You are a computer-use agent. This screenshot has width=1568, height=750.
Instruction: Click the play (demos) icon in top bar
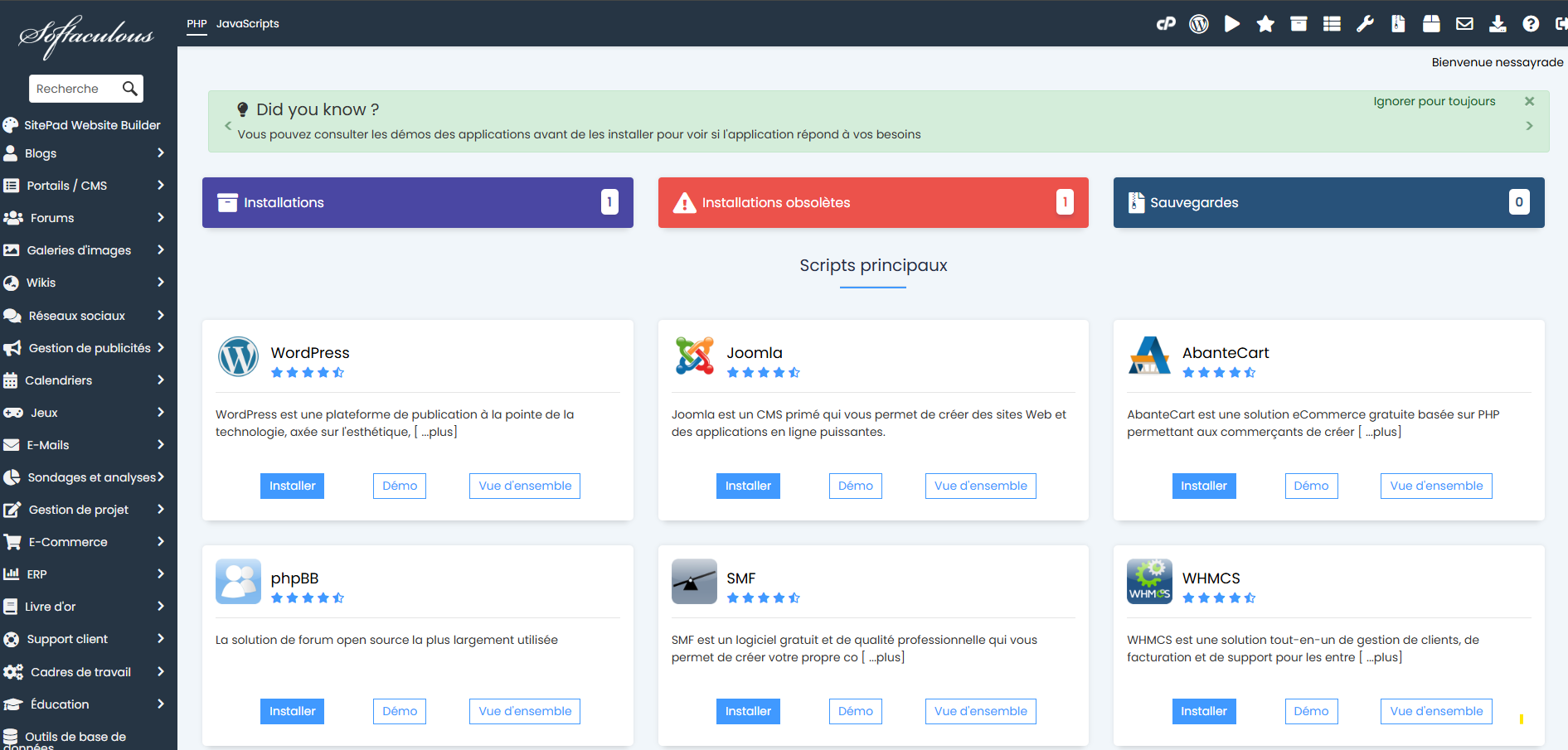pos(1232,24)
